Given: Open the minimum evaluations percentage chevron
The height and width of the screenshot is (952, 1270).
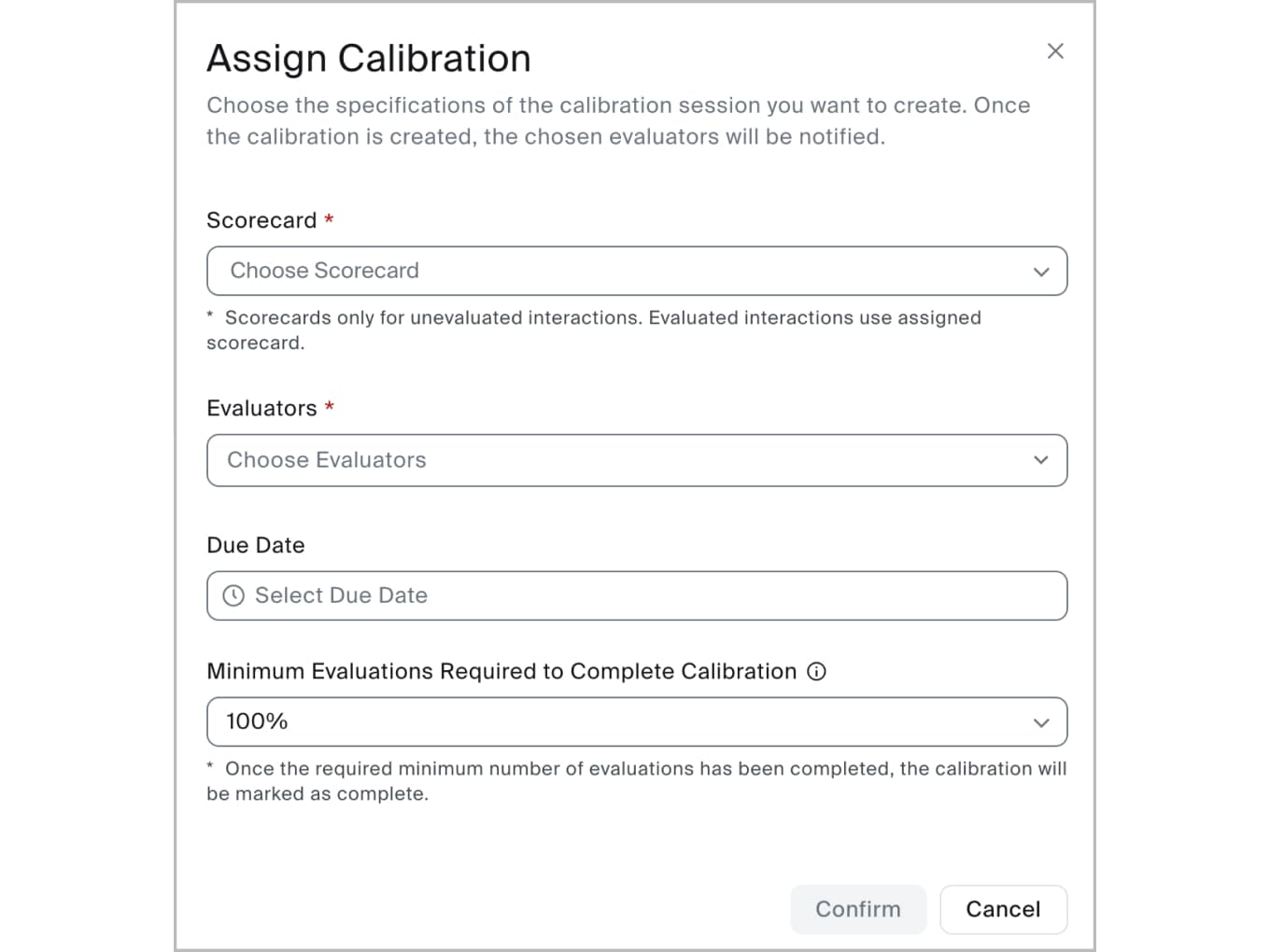Looking at the screenshot, I should point(1041,722).
